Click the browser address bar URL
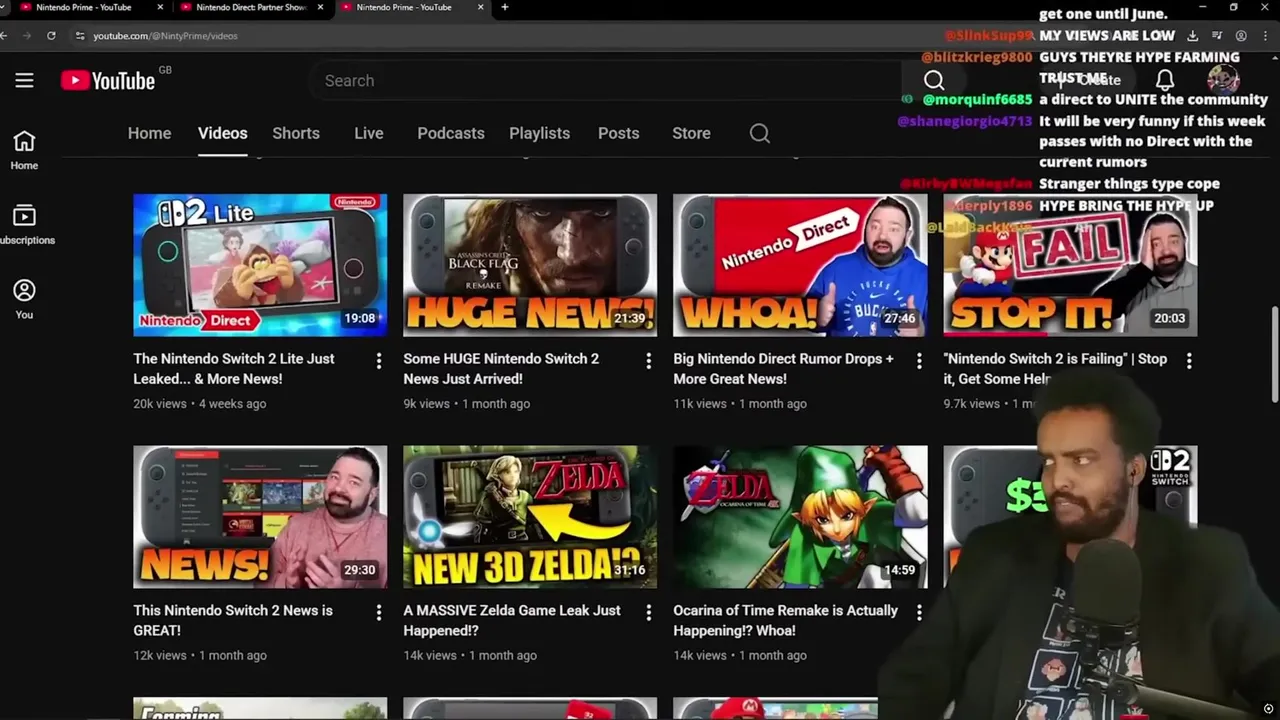 pos(165,36)
